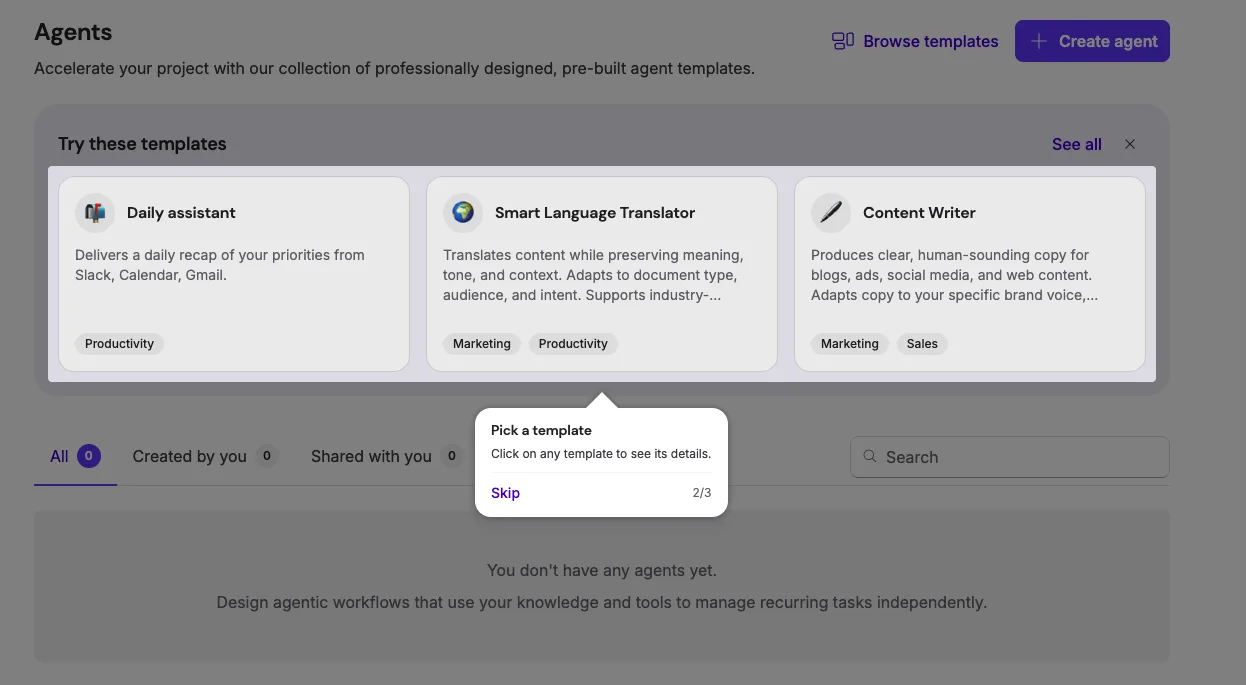This screenshot has height=685, width=1246.
Task: Select the Productivity tag on Daily assistant
Action: 118,343
